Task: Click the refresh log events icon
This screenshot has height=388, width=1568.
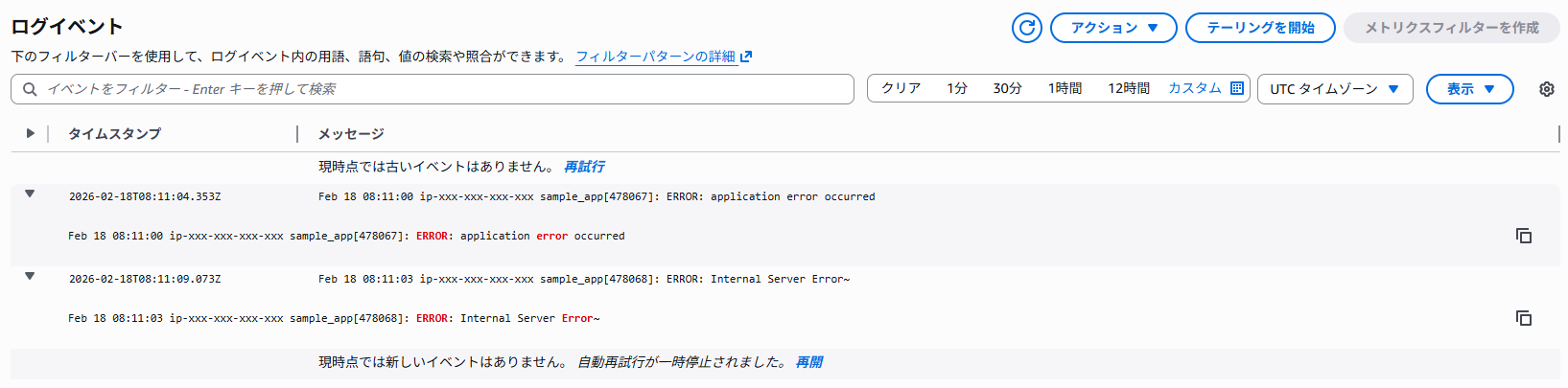Action: pos(1026,28)
